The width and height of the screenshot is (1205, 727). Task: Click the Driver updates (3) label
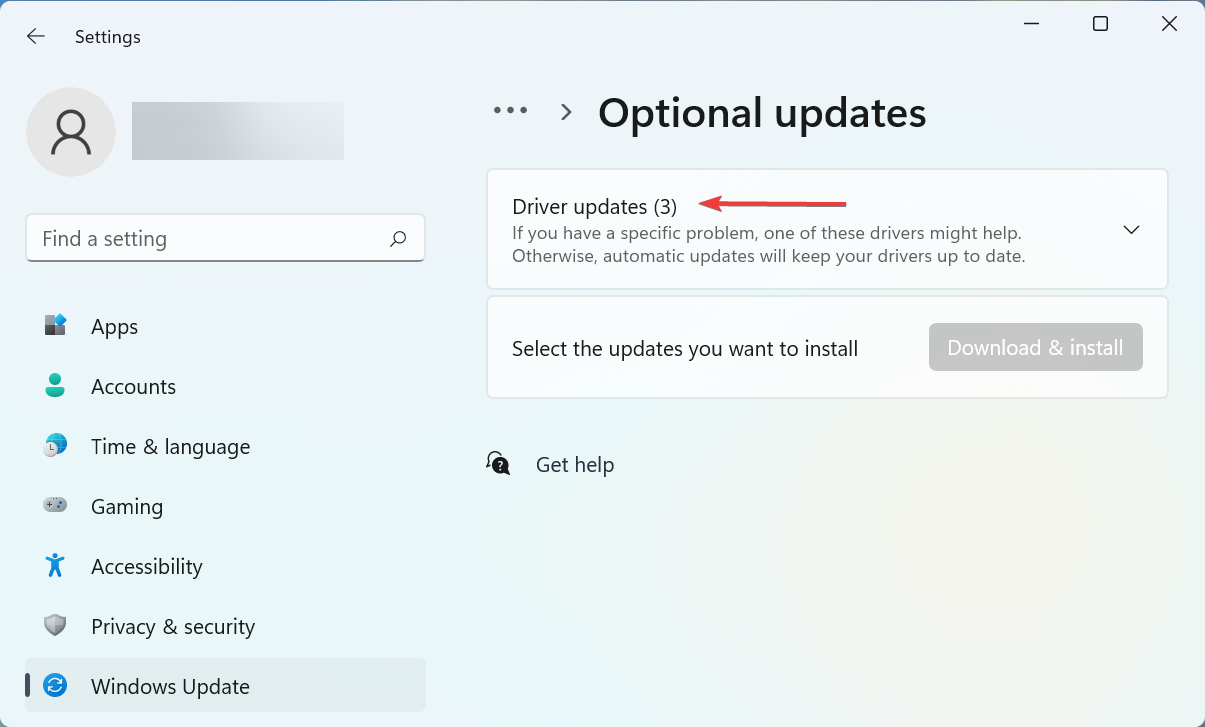pos(594,206)
